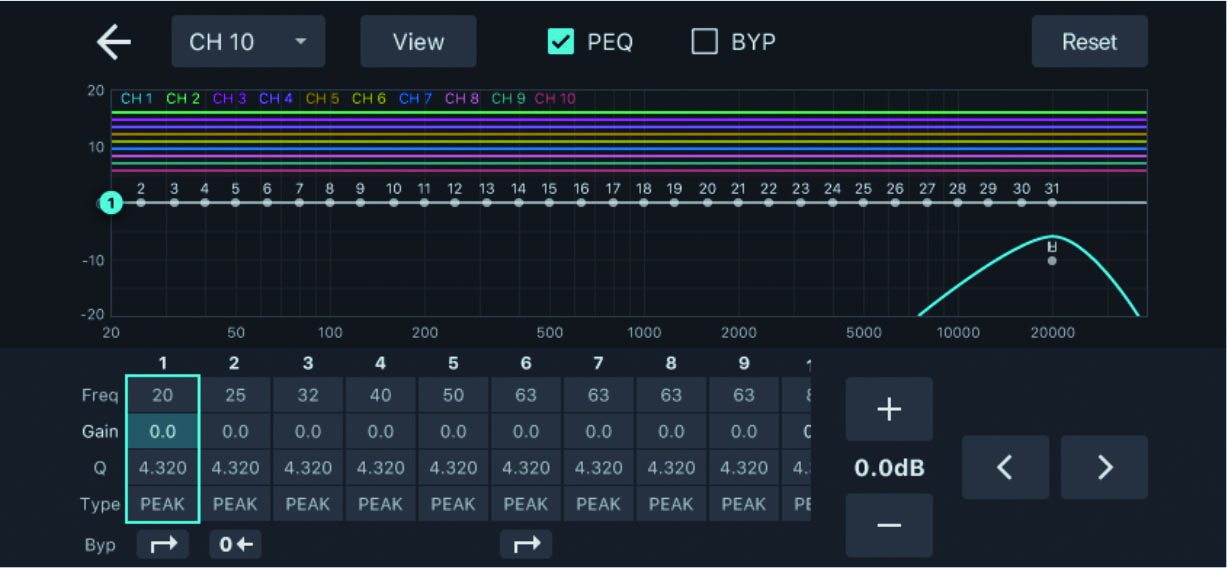Select the Gain cell of band 3
This screenshot has height=568, width=1227.
[x=308, y=432]
